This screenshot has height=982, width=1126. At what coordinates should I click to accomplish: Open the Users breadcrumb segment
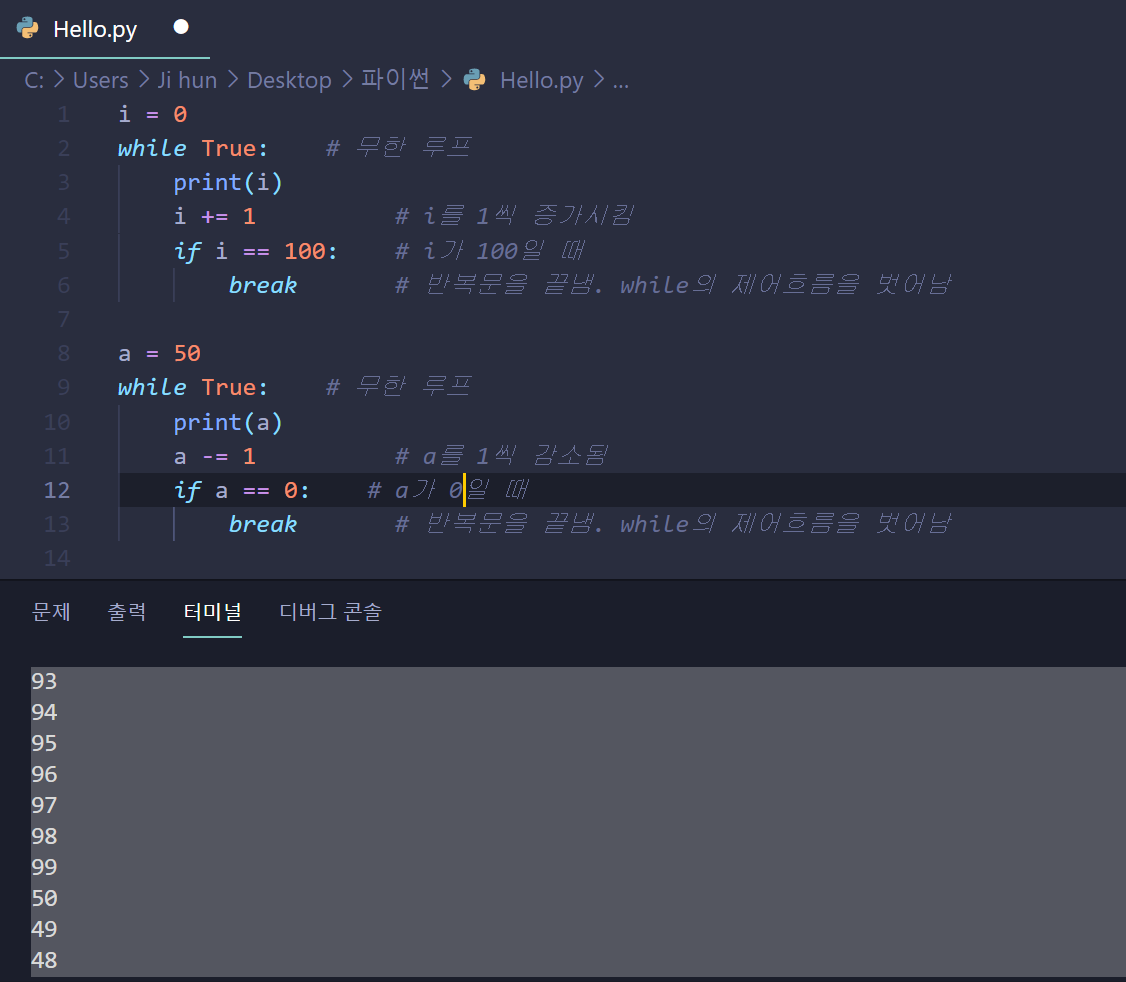coord(101,80)
